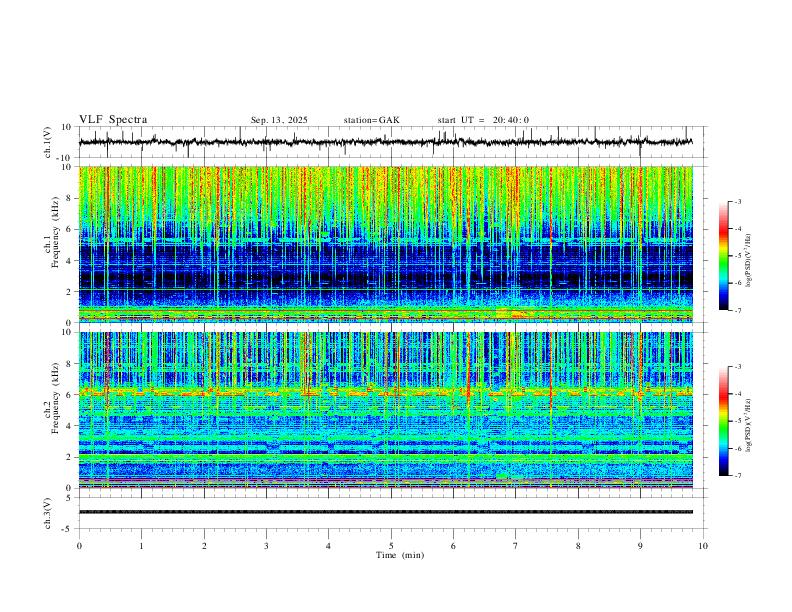Click the ch.2 bright band near 6 kHz
Screen dimensions: 792x612
(x=385, y=392)
